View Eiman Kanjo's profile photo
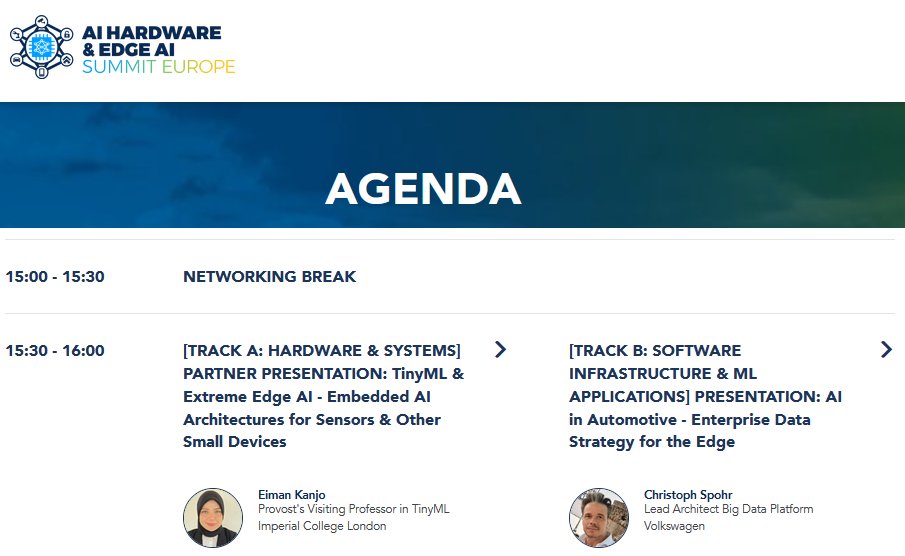The width and height of the screenshot is (905, 556). click(x=213, y=517)
